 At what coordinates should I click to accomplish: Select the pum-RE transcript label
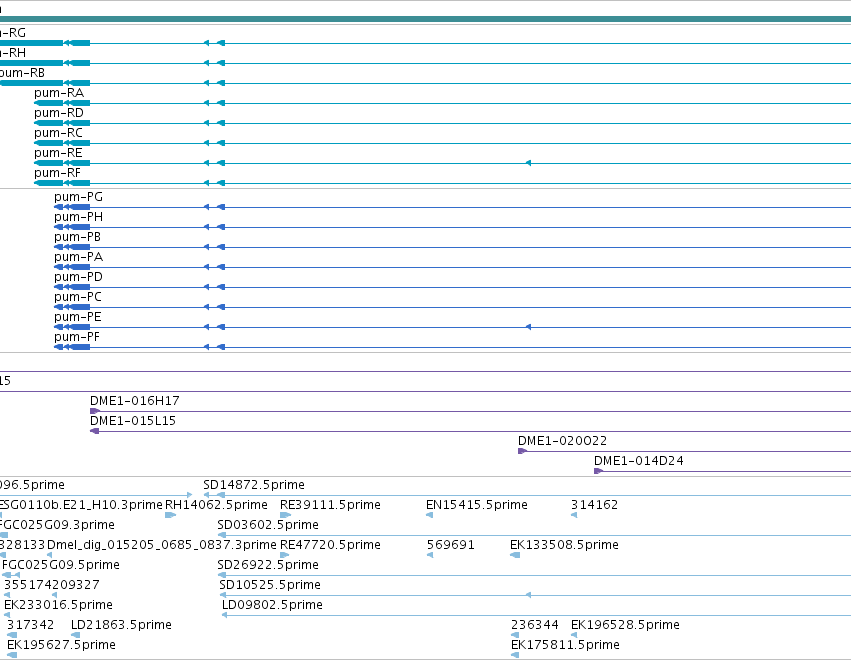click(x=58, y=153)
